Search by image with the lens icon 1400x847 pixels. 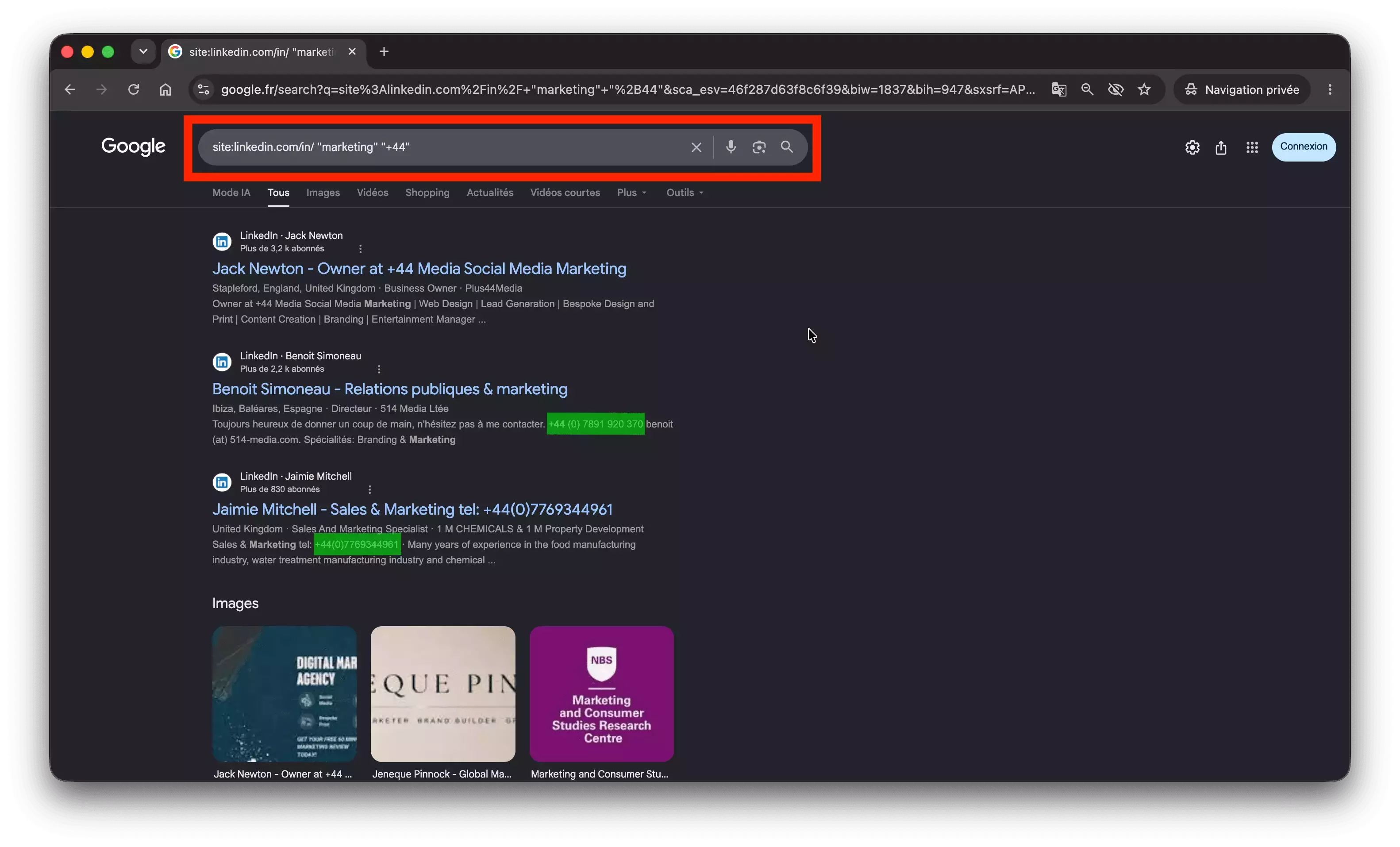tap(759, 147)
